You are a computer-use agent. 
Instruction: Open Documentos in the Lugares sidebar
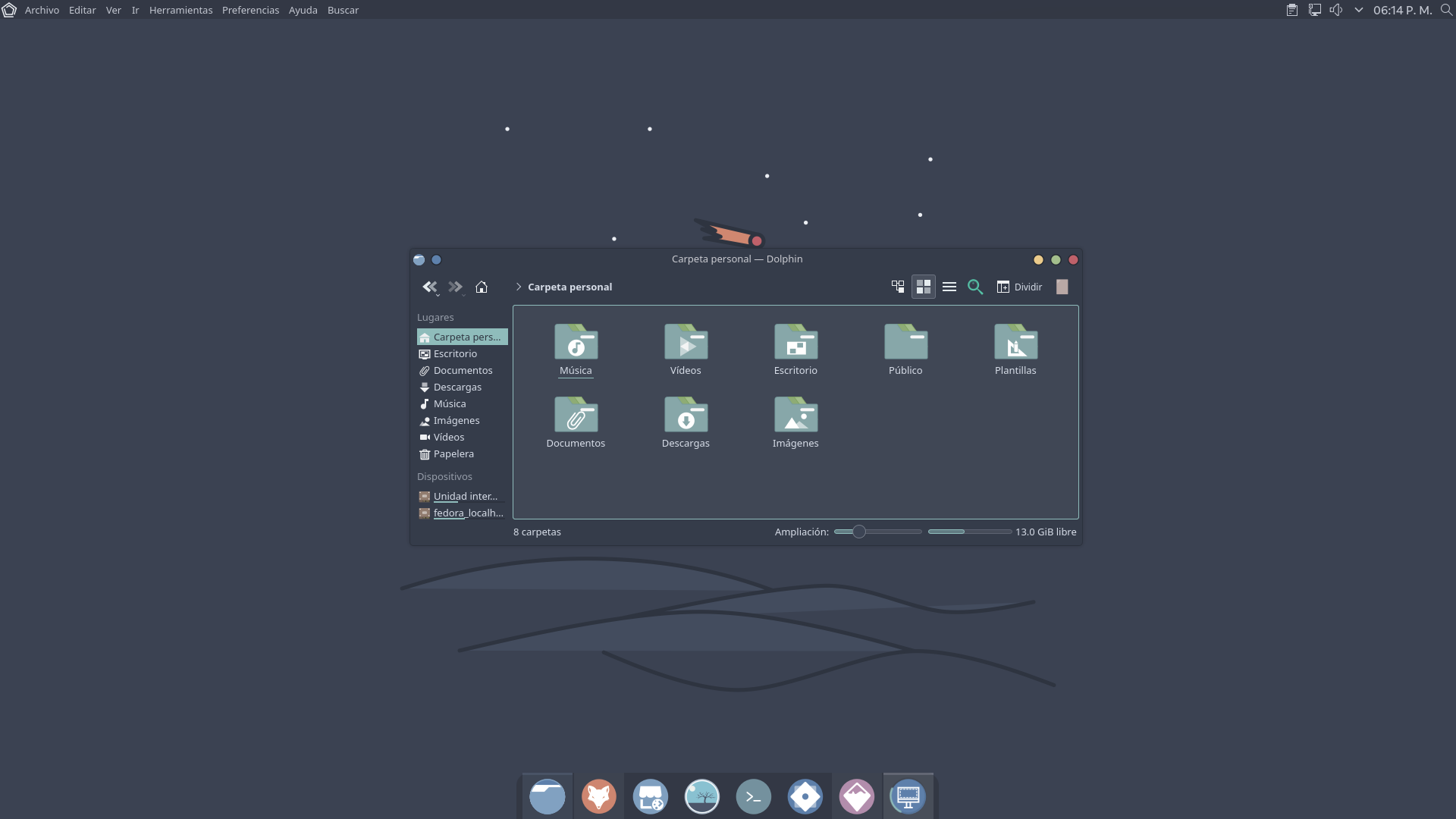pos(463,370)
